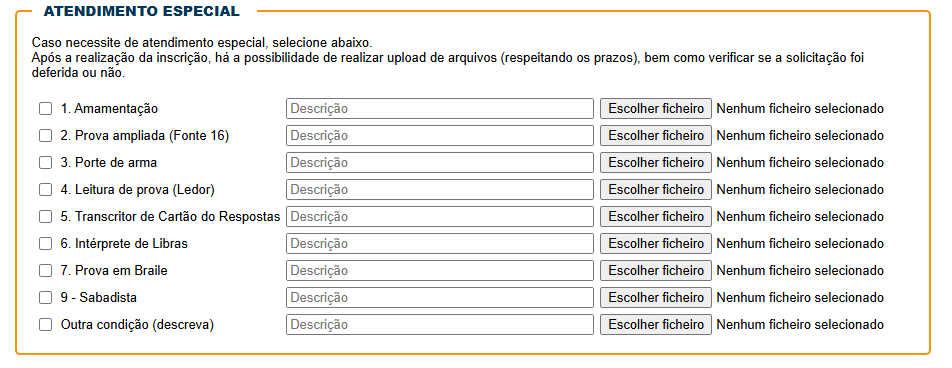Screen dimensions: 952x368
Task: Select the Outra condição (descreva) checkbox
Action: coord(46,325)
